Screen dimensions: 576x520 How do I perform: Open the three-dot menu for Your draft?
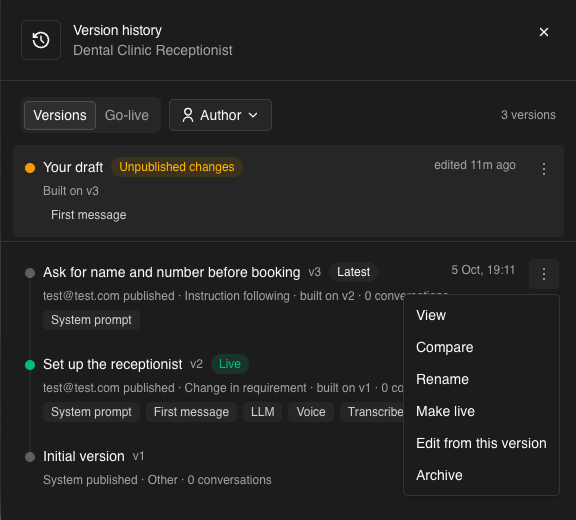click(x=544, y=169)
